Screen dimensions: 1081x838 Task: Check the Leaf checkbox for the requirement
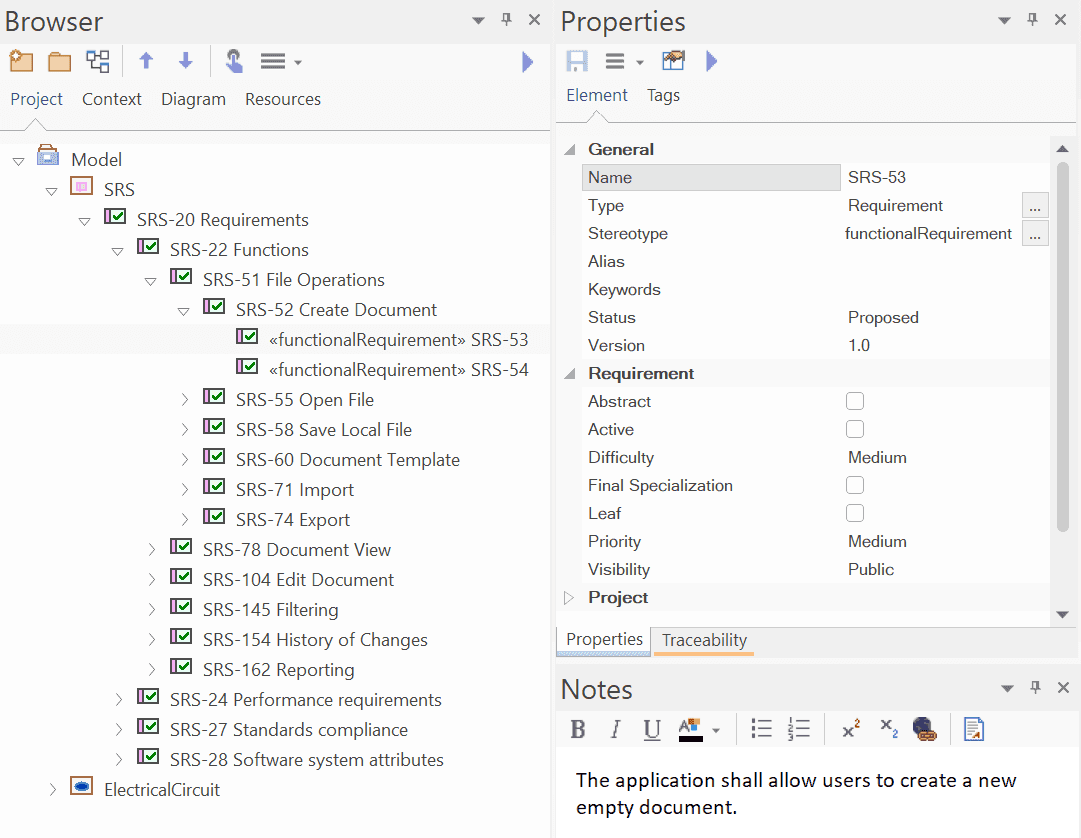855,513
